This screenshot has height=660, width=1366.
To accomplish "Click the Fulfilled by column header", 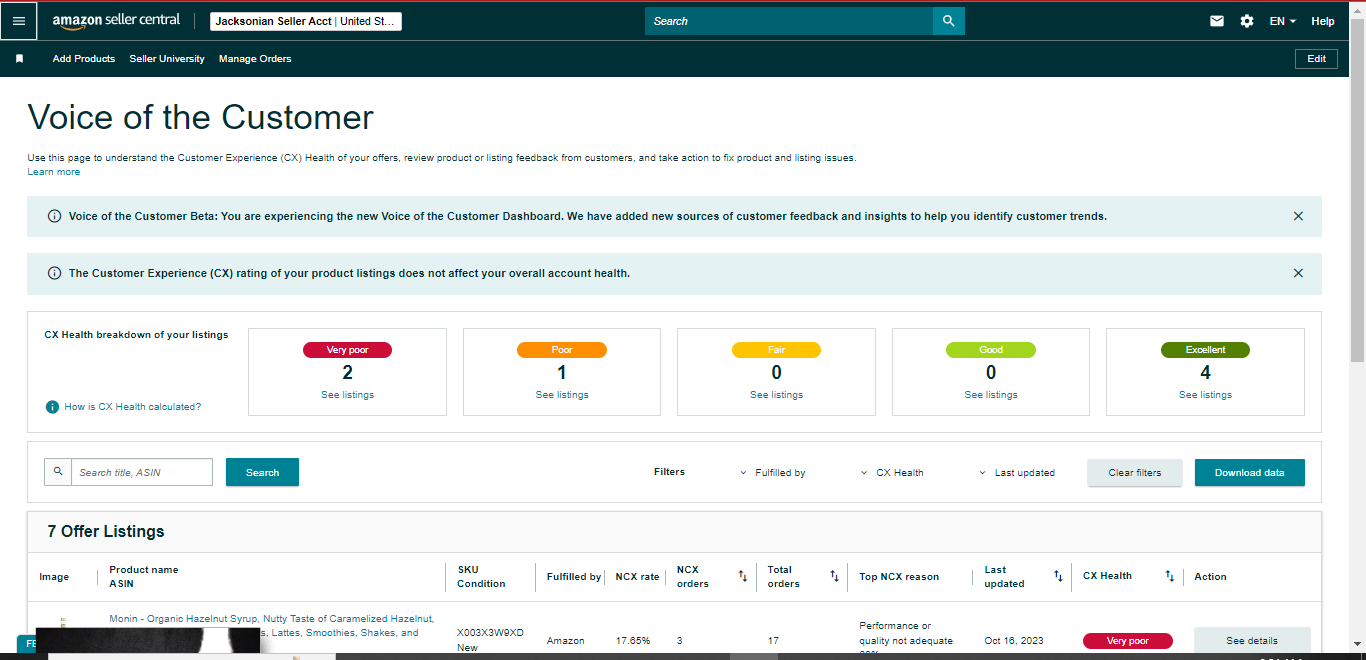I will pos(574,577).
